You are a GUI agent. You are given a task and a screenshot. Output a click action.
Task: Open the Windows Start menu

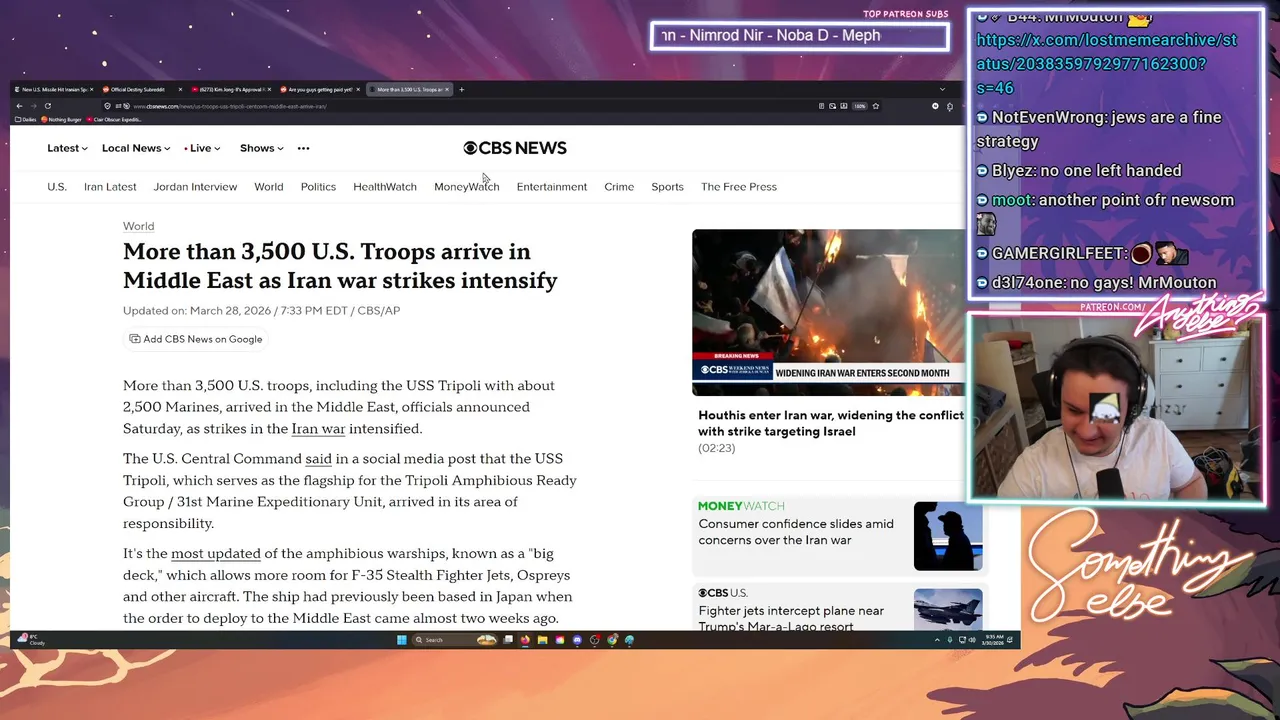[x=402, y=640]
